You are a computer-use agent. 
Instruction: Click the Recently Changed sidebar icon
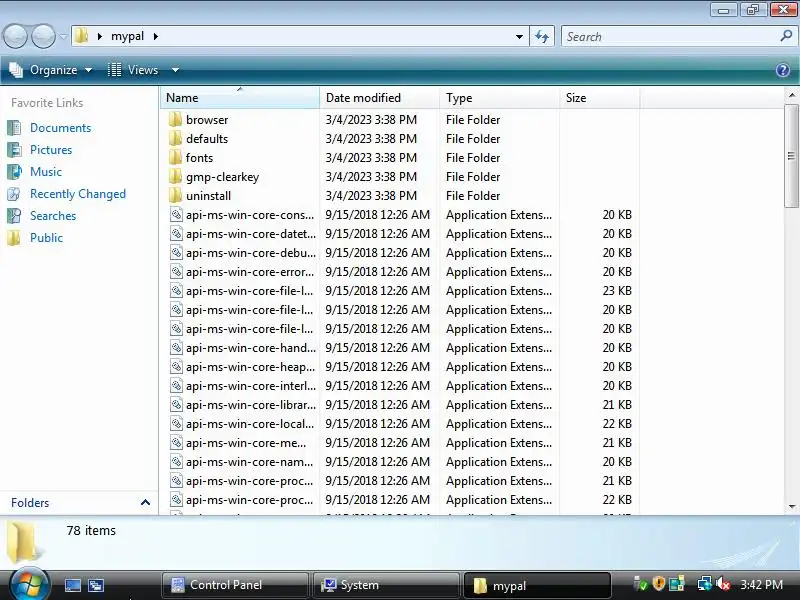click(x=14, y=194)
